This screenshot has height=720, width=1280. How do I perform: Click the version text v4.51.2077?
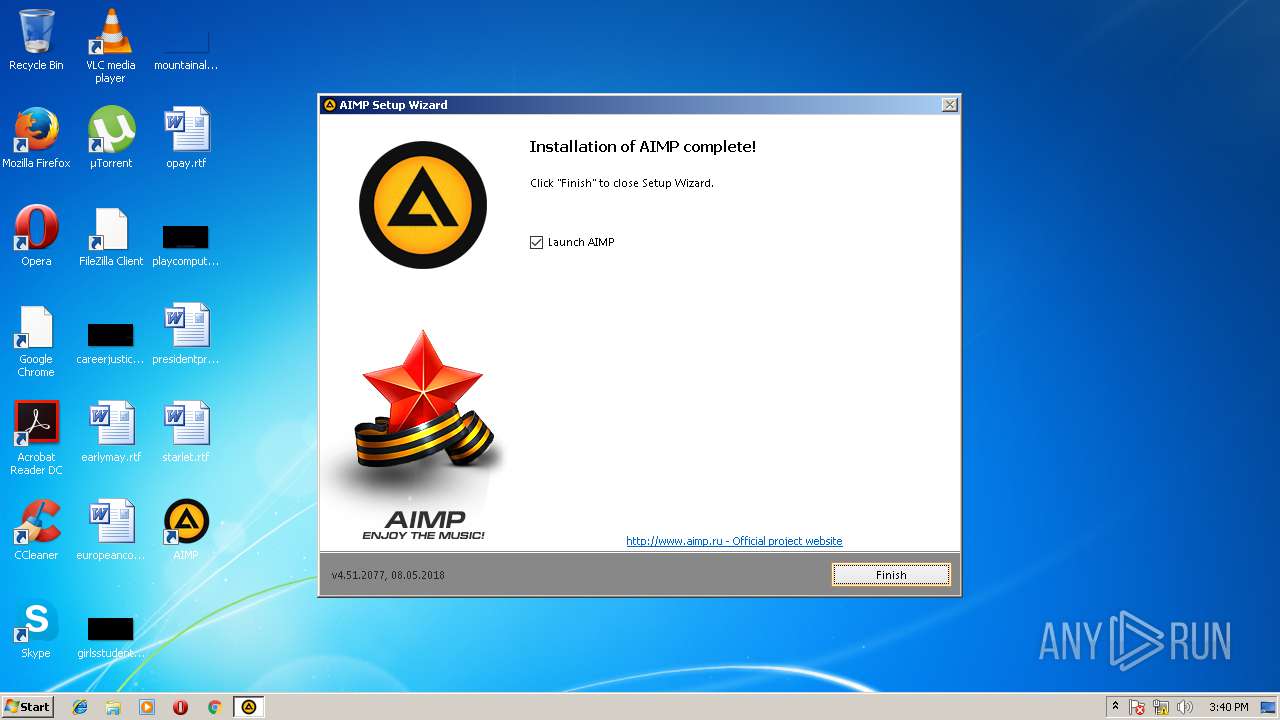pyautogui.click(x=388, y=575)
